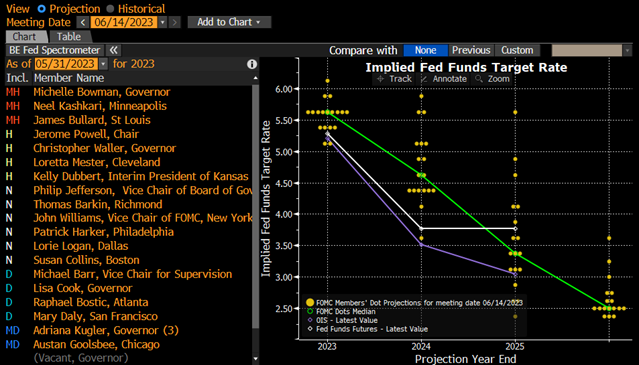Click the 2023 Fed Funds Futures diamond marker

[x=327, y=134]
